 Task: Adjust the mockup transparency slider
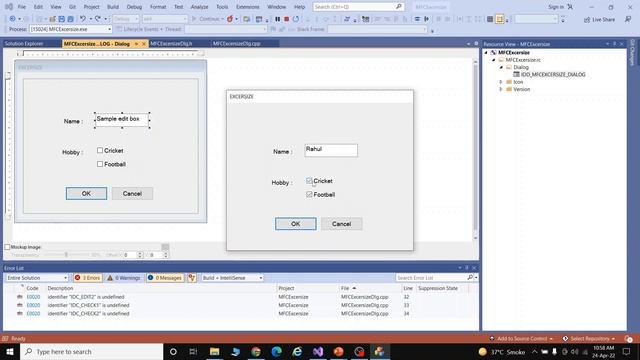click(66, 255)
